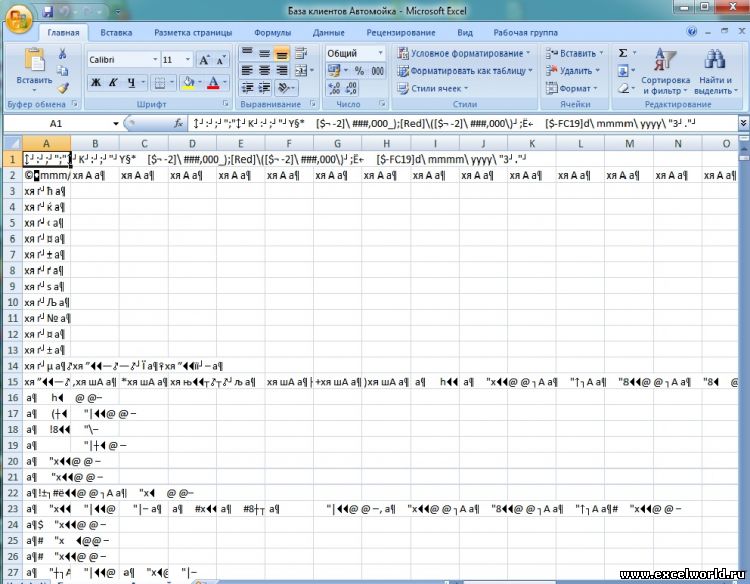Click Select All corner triangle

13,143
